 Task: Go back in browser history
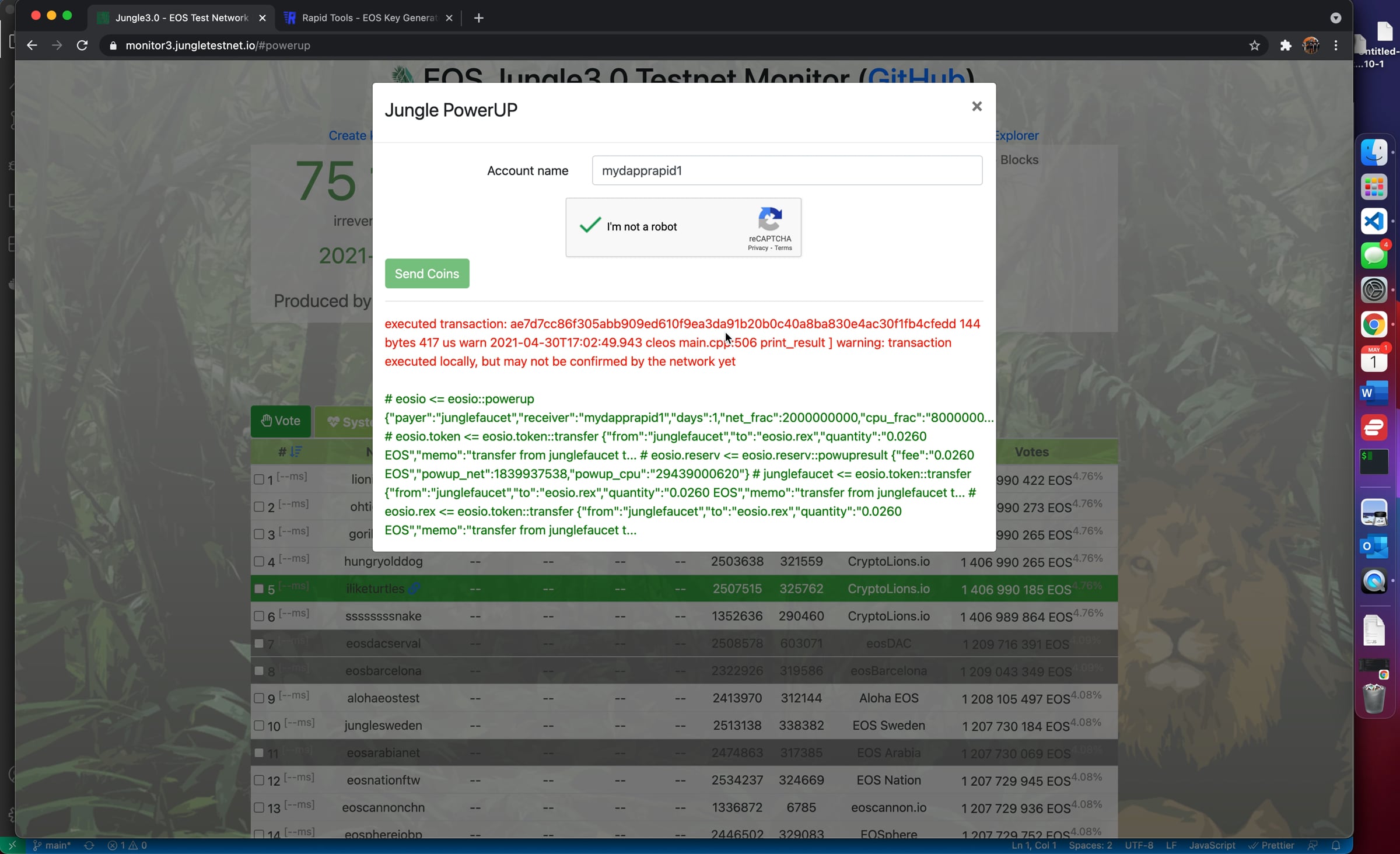[32, 45]
